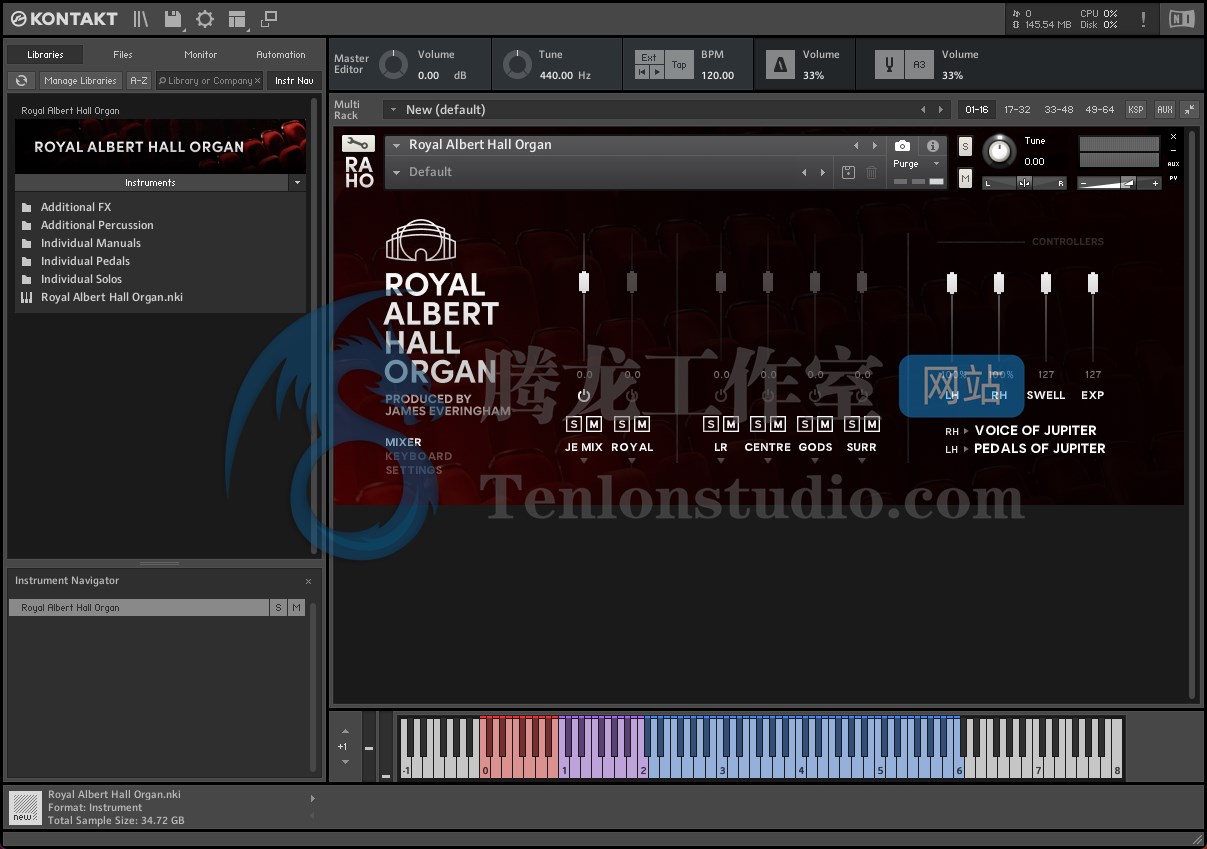Click the warning exclamation icon
The width and height of the screenshot is (1207, 849).
(1143, 19)
